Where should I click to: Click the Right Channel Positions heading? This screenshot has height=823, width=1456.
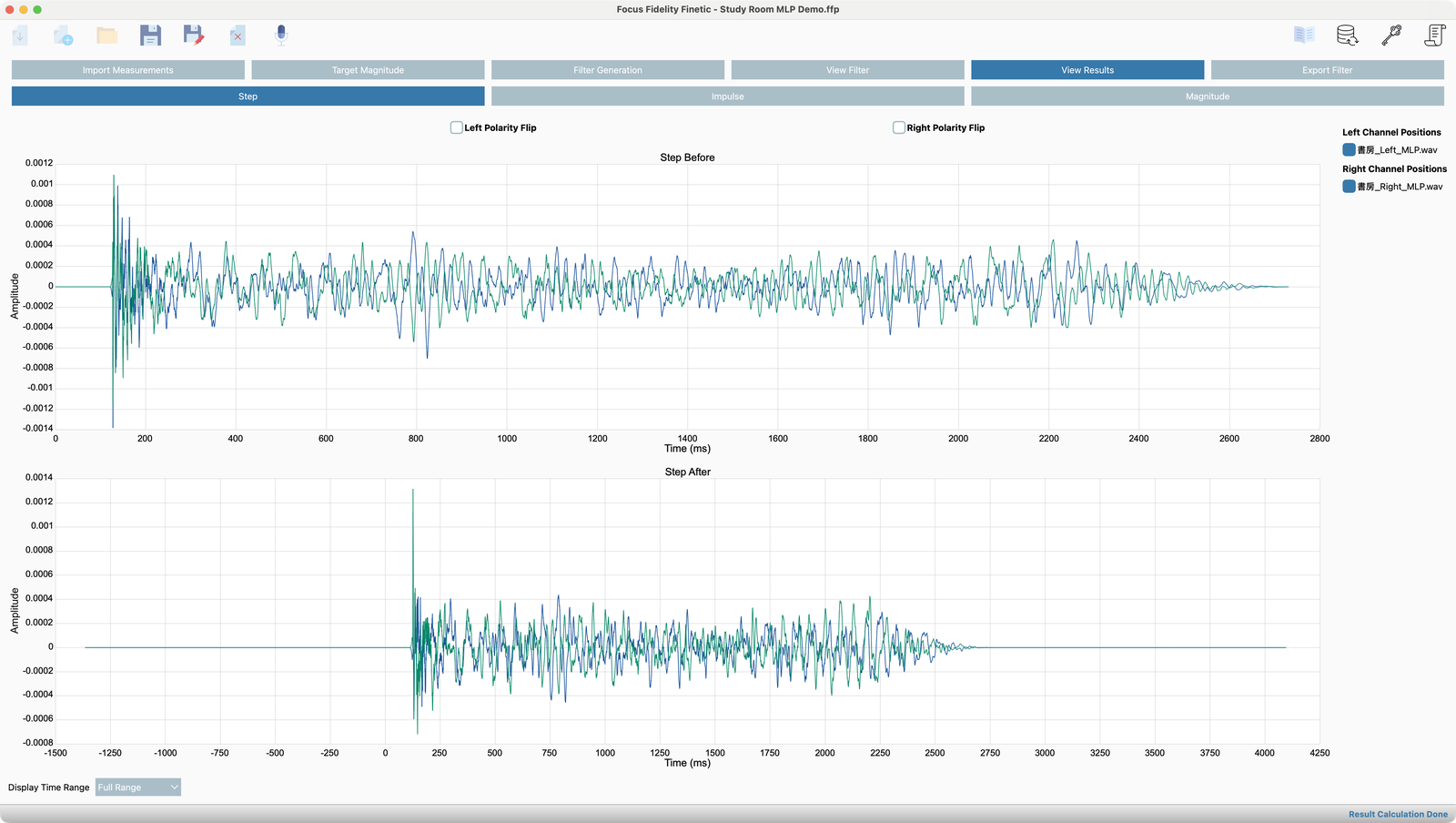[1394, 168]
